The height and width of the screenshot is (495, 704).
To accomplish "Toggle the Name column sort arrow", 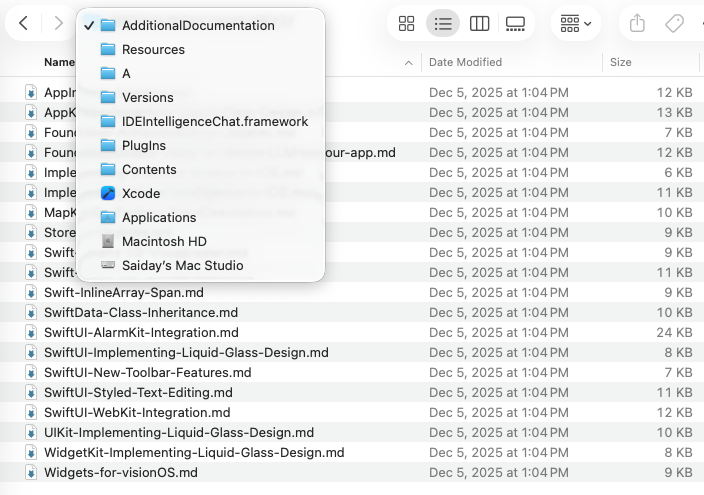I will [x=409, y=63].
